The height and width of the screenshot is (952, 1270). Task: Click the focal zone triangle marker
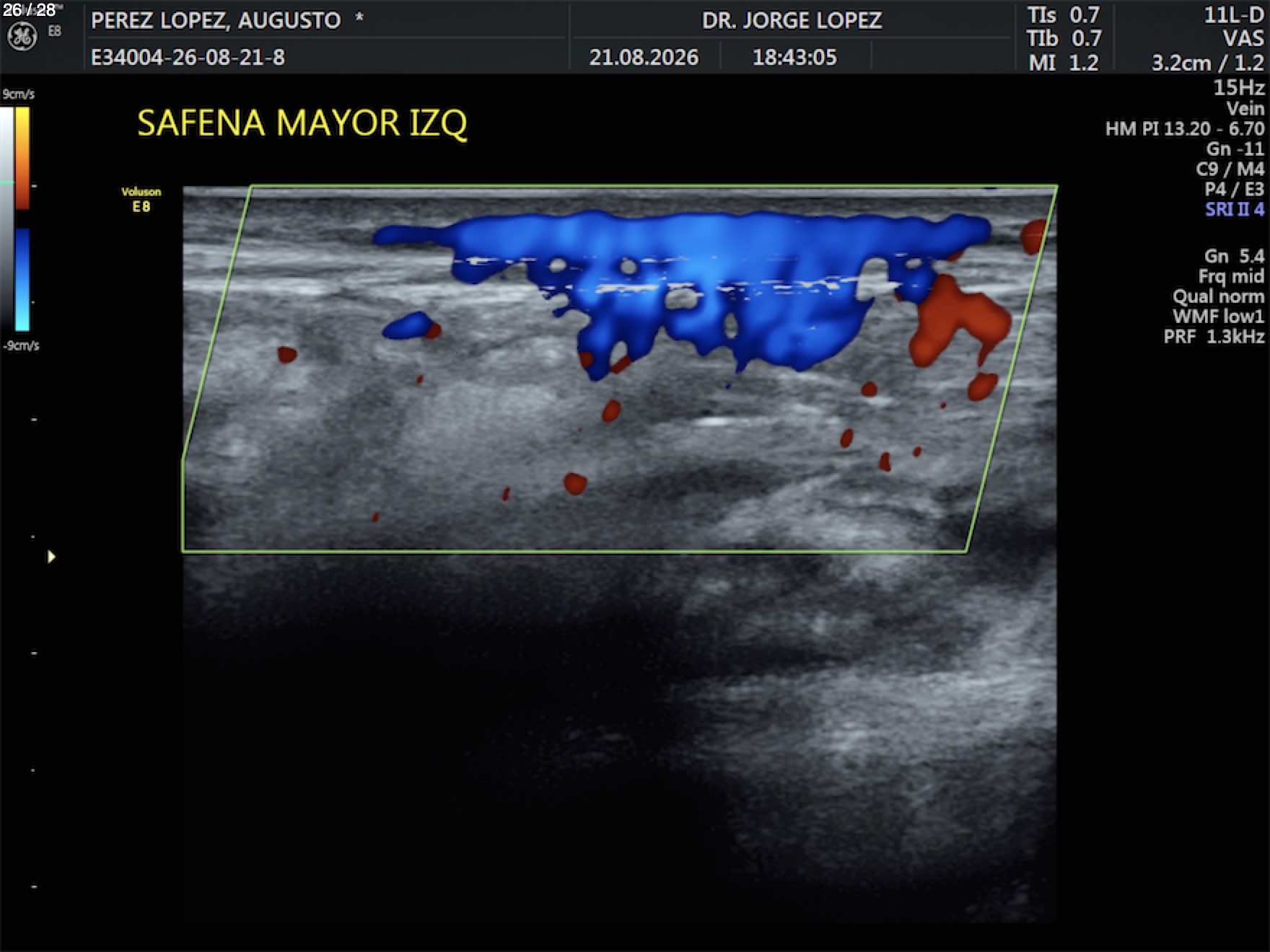click(x=51, y=557)
